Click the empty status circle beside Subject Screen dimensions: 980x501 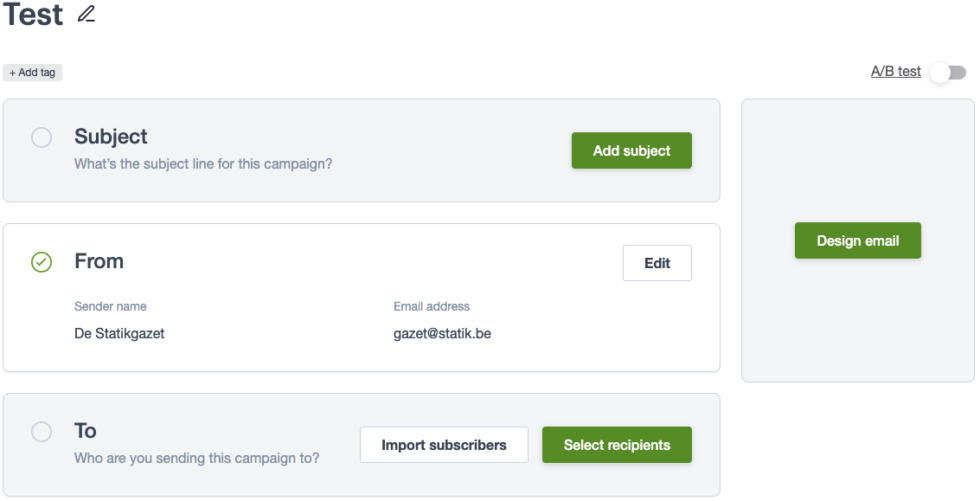pos(41,137)
